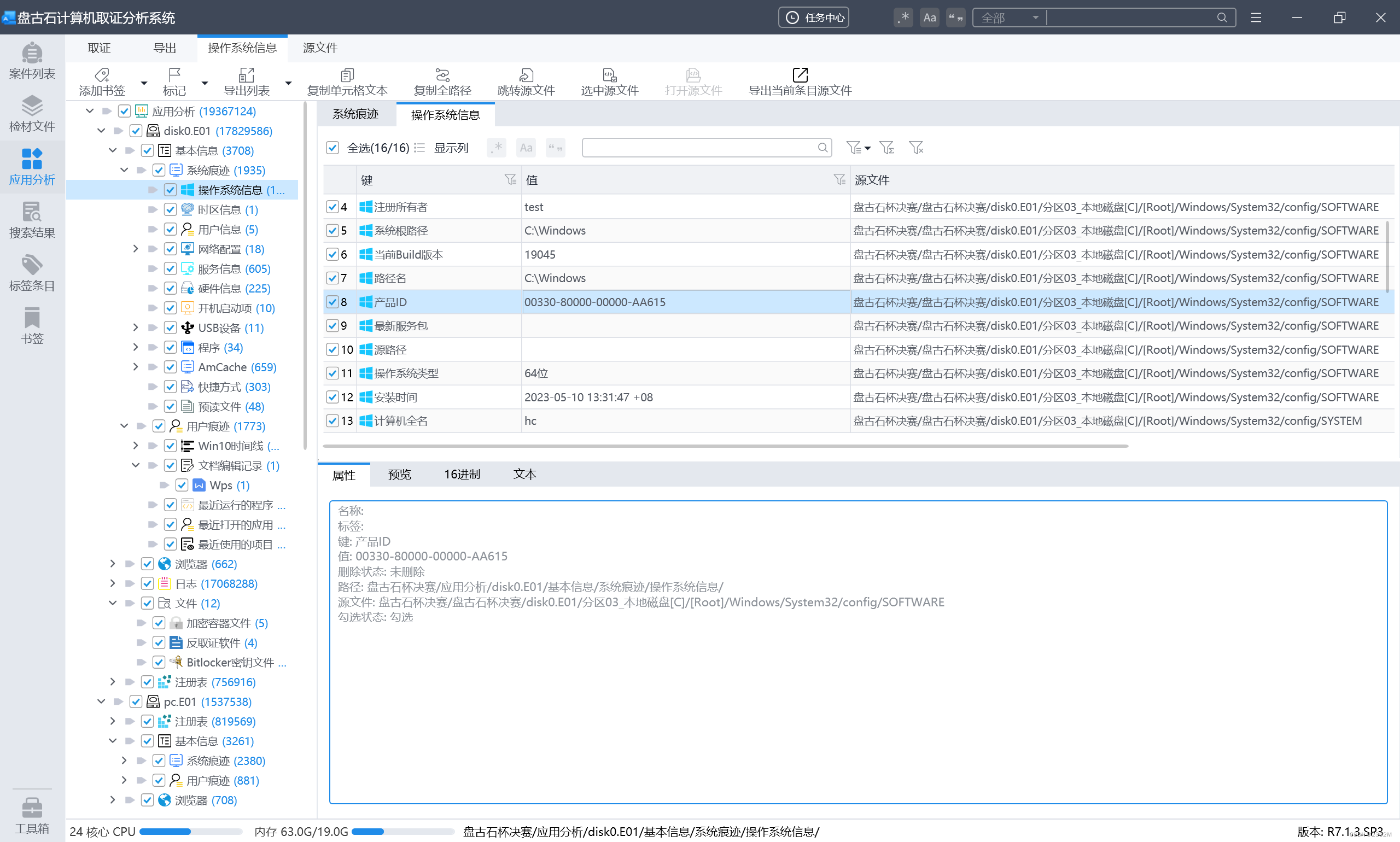Open the 添加书签 dropdown arrow
1400x842 pixels.
click(x=144, y=83)
